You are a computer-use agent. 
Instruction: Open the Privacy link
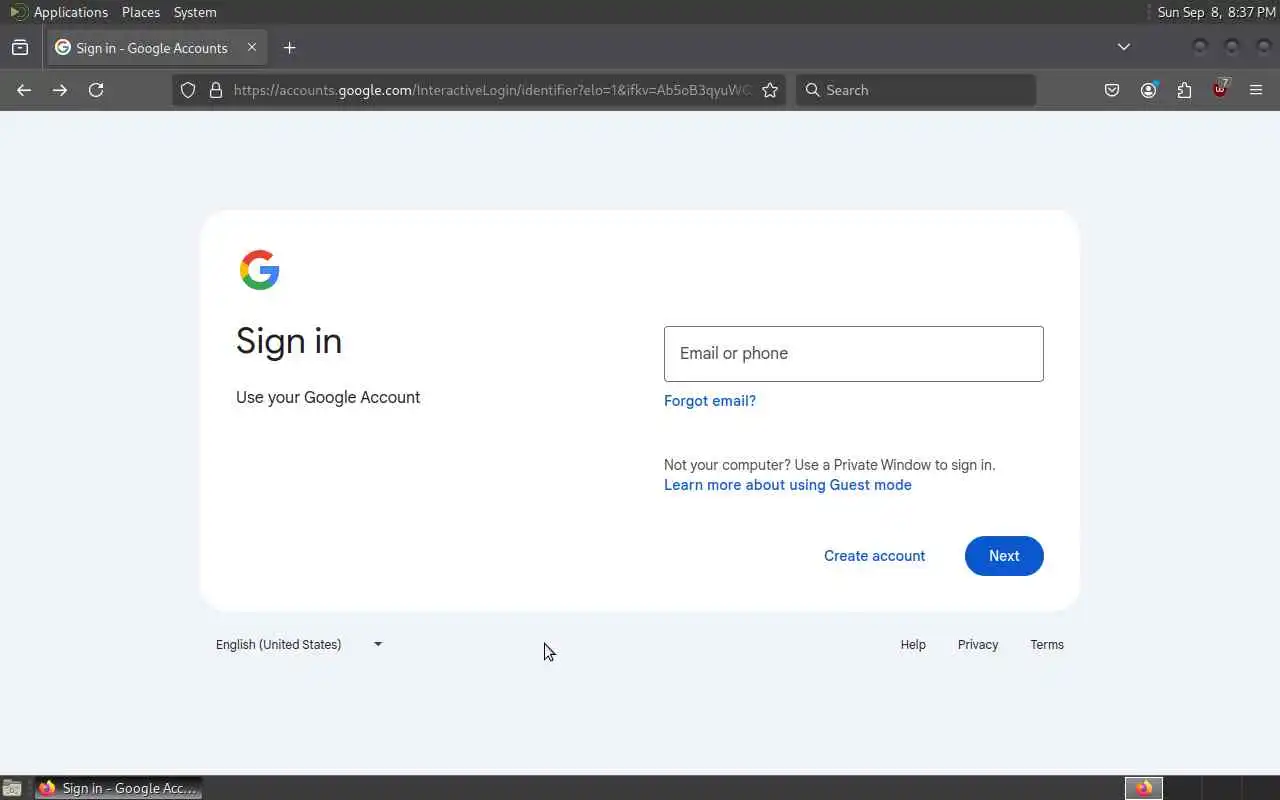coord(978,645)
